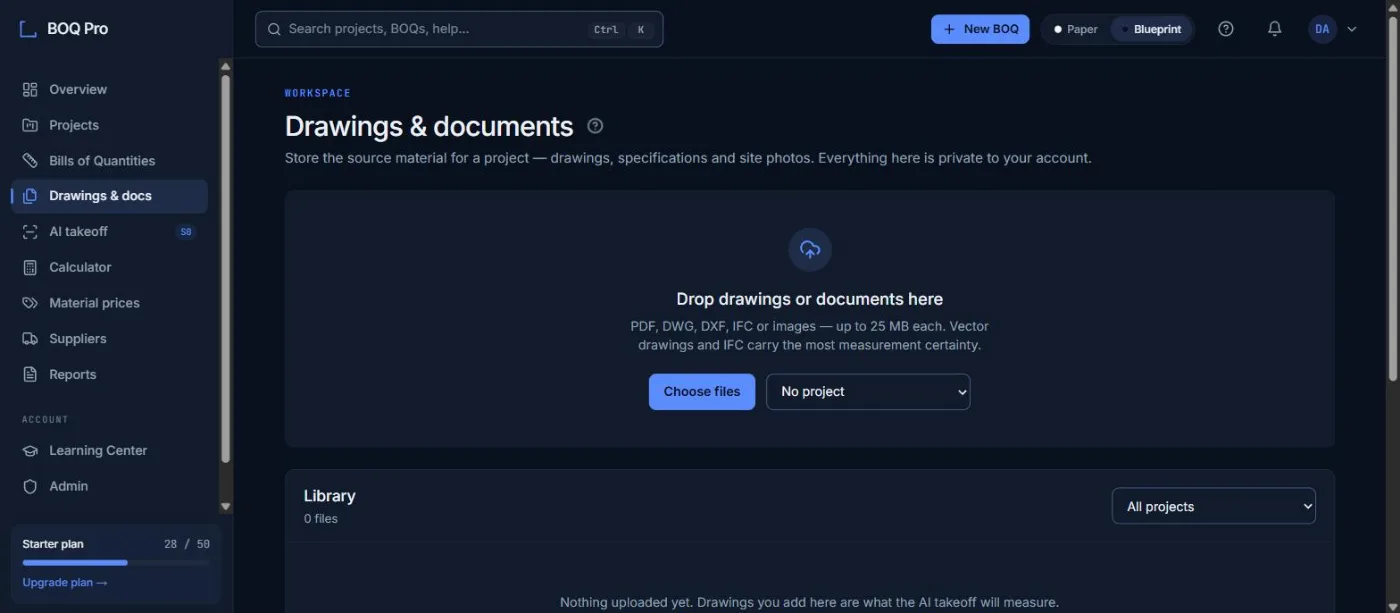Open the No project dropdown
Screen dimensions: 1400x613
(868, 392)
